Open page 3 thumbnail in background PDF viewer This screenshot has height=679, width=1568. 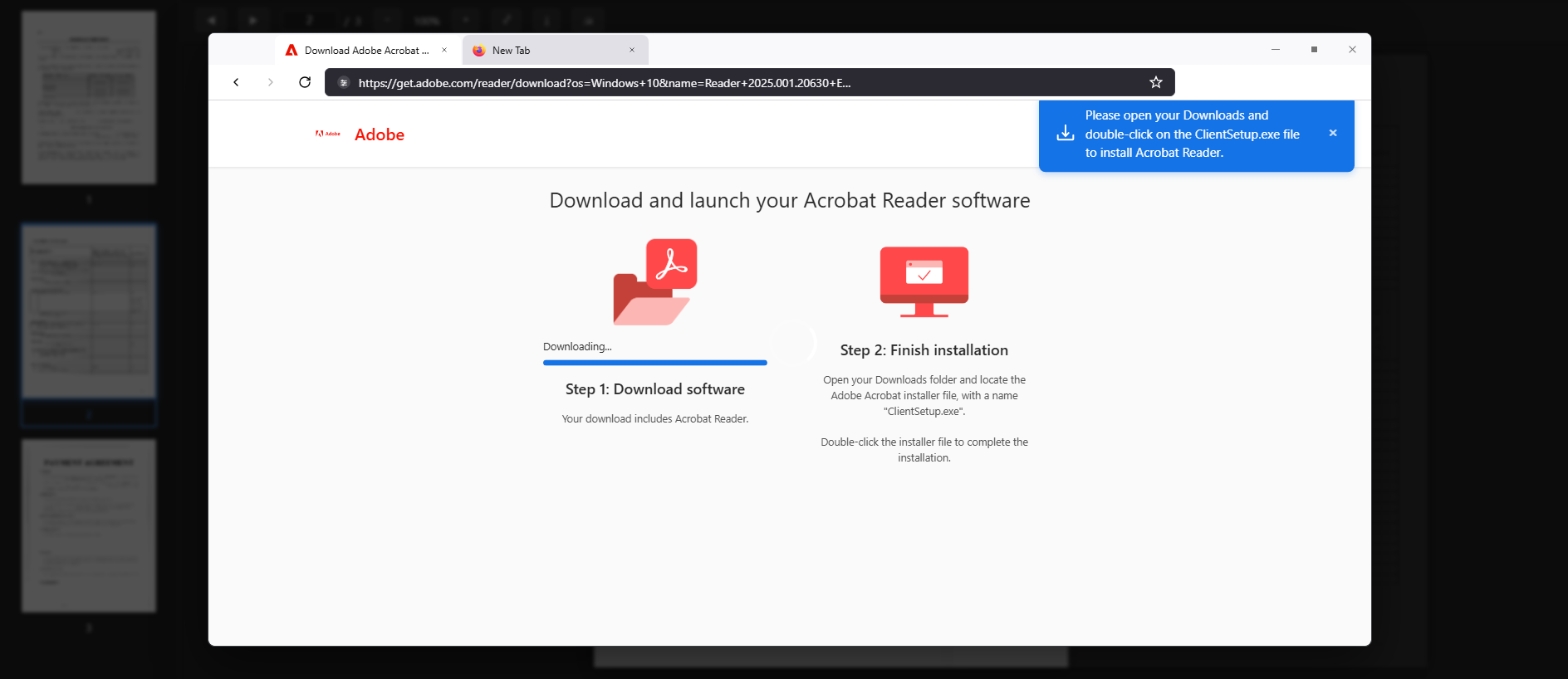tap(89, 526)
